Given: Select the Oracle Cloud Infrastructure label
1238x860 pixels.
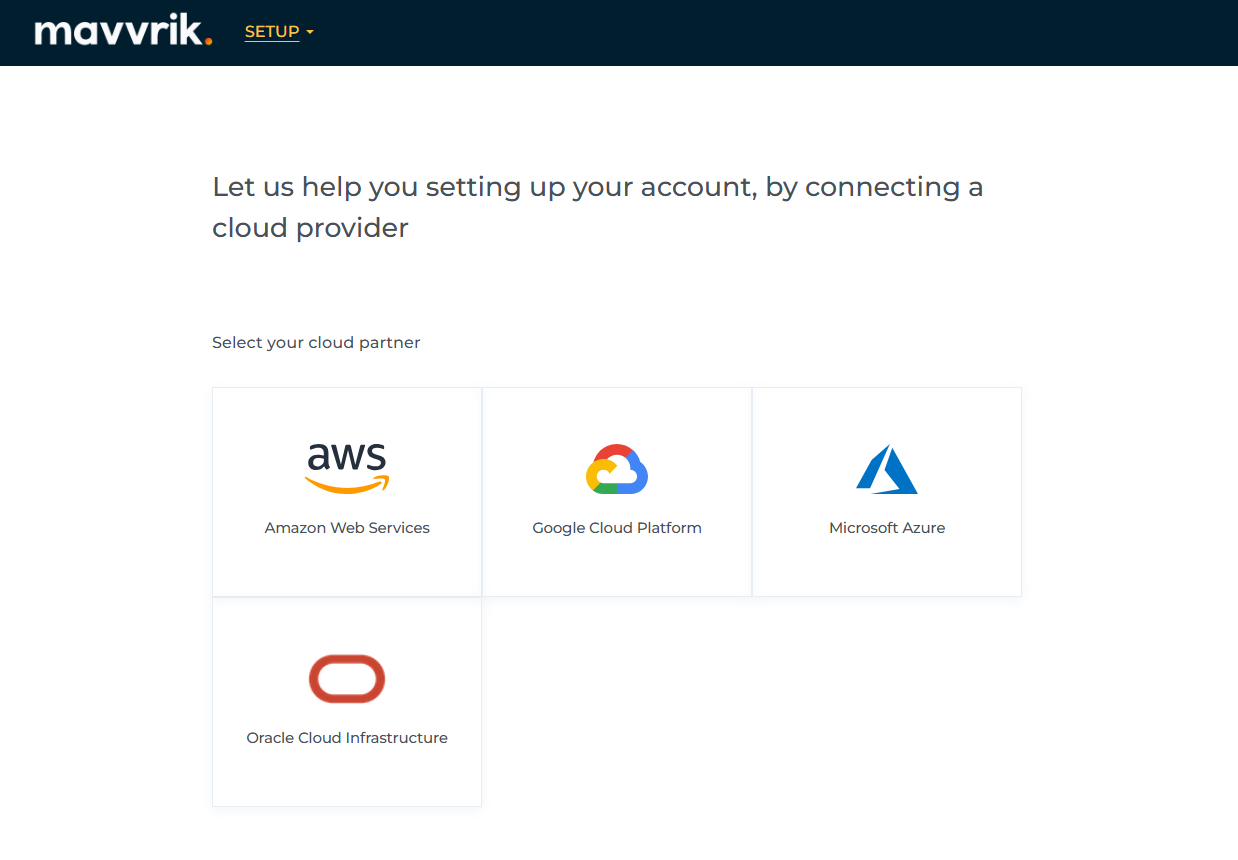Looking at the screenshot, I should point(347,738).
